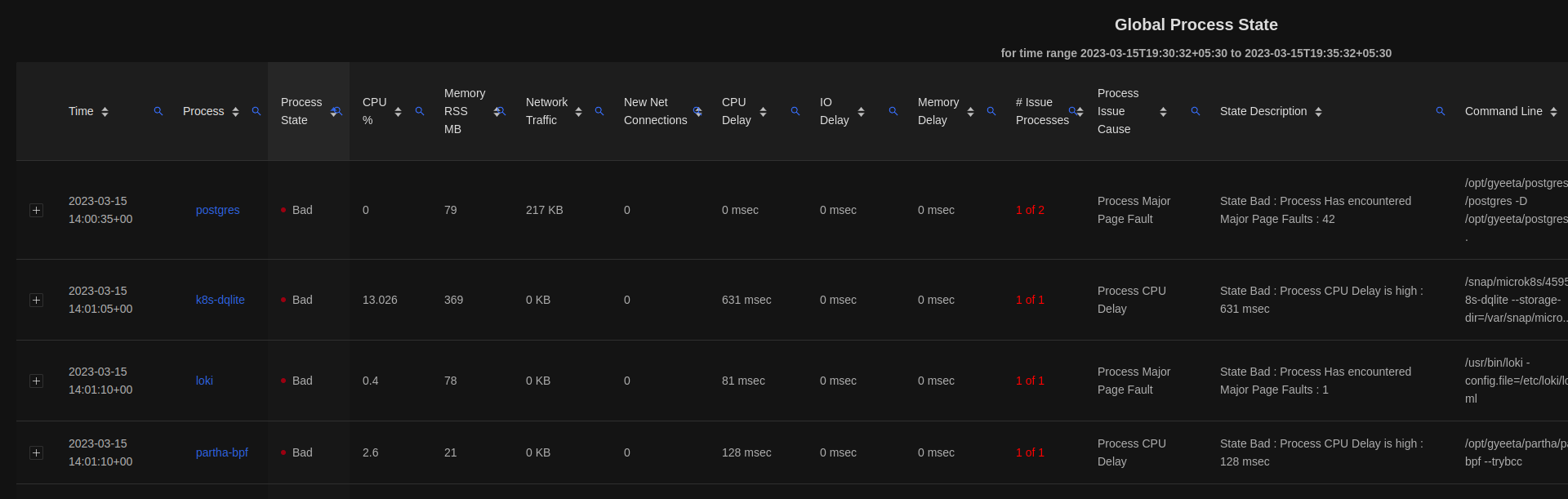Sort table by CPU Delay arrows
The height and width of the screenshot is (499, 1568).
763,112
